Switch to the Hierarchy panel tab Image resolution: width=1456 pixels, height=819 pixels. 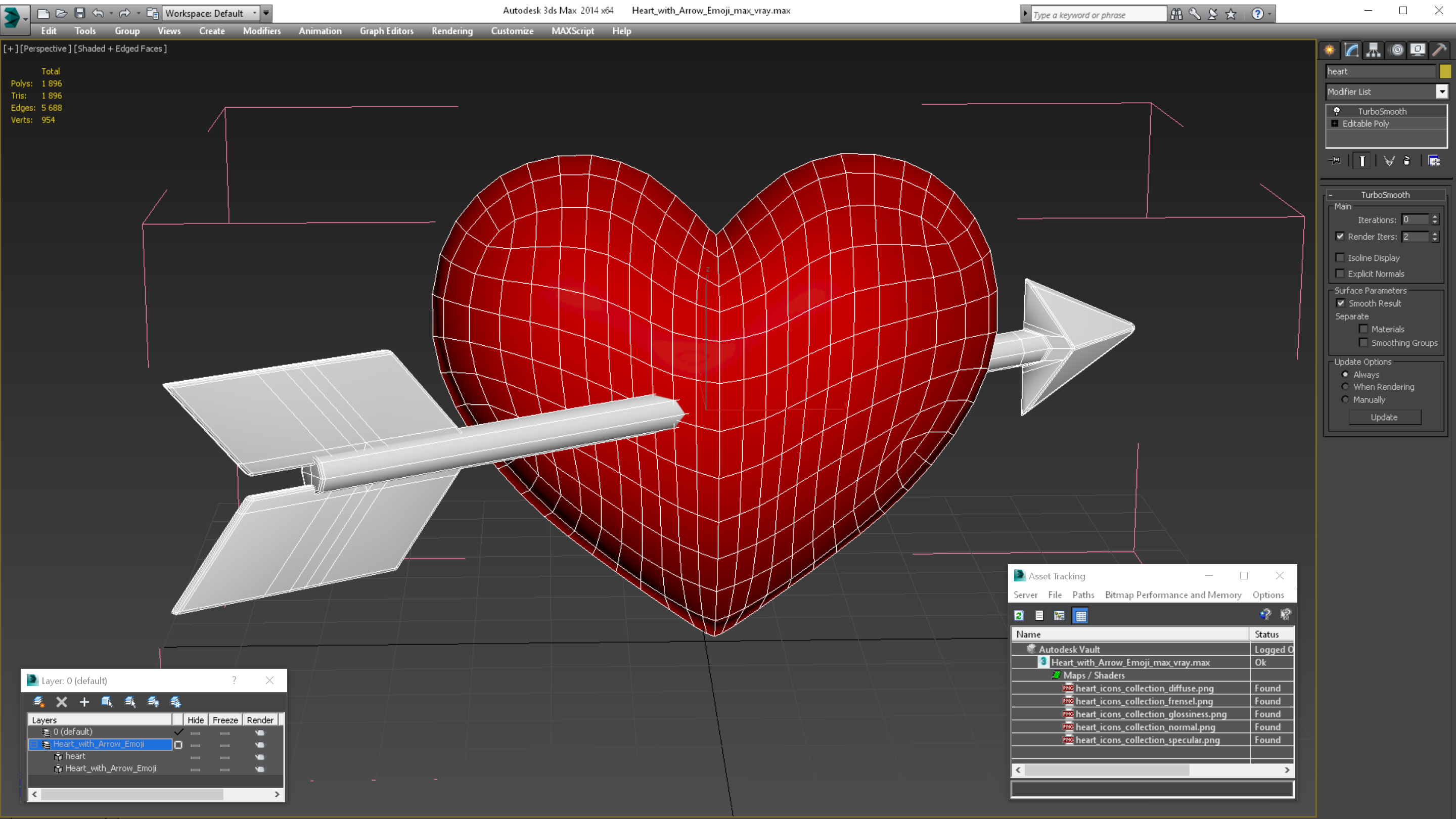coord(1374,51)
